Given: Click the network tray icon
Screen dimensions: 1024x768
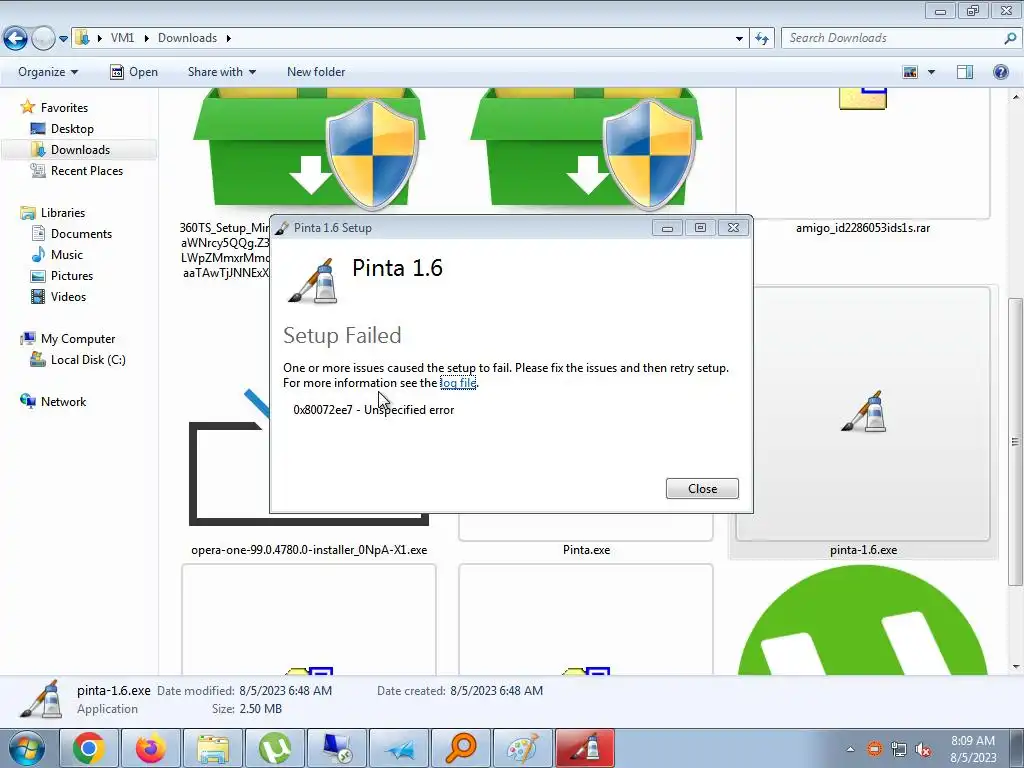Looking at the screenshot, I should 899,749.
